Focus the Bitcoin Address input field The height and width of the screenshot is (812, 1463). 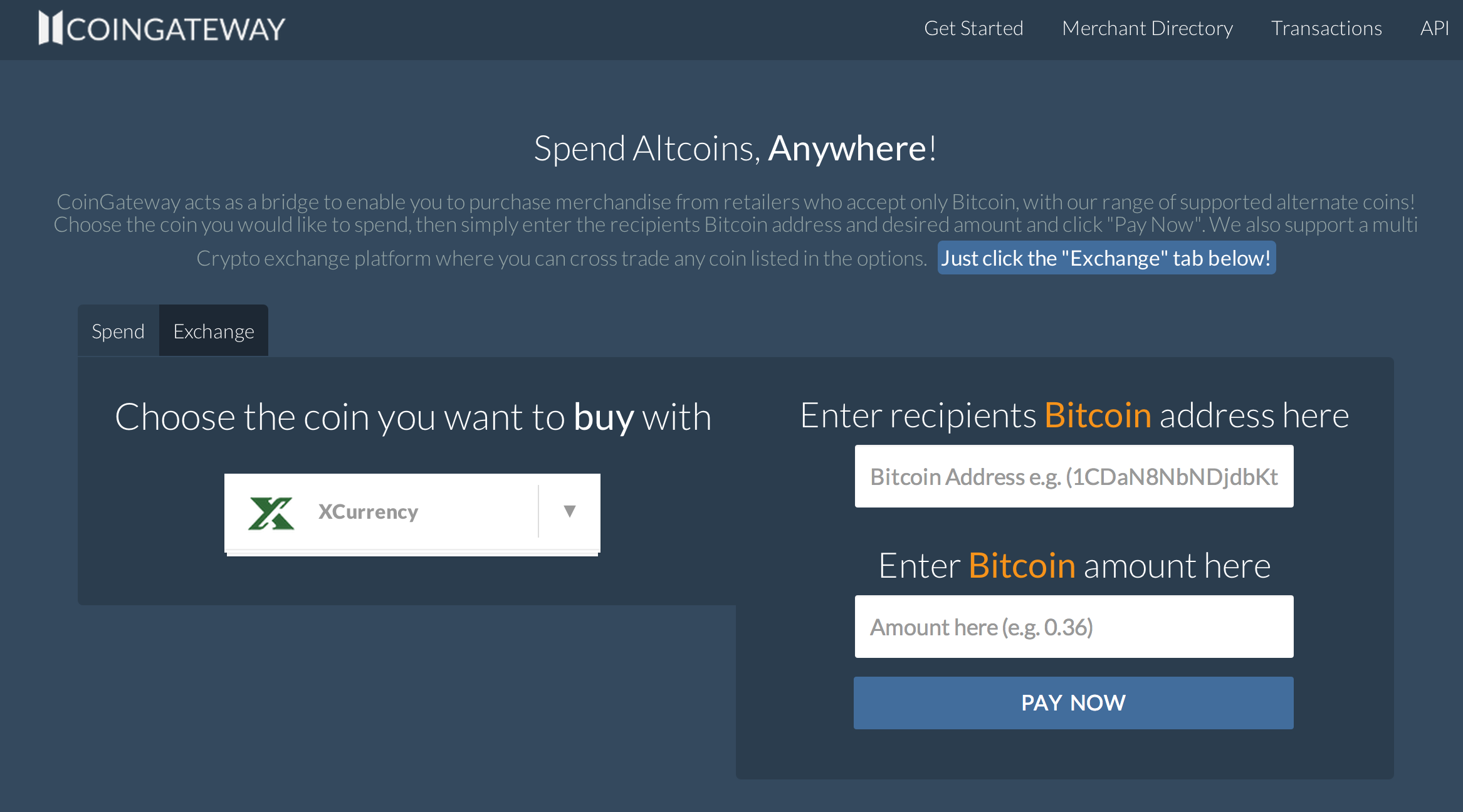click(x=1074, y=476)
